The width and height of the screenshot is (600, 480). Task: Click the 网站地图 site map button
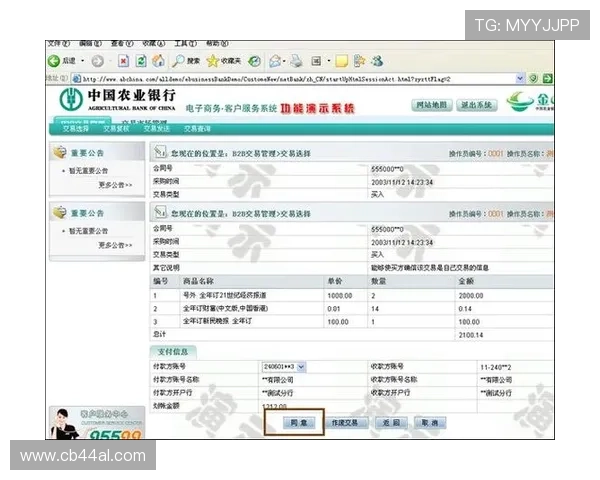(432, 105)
